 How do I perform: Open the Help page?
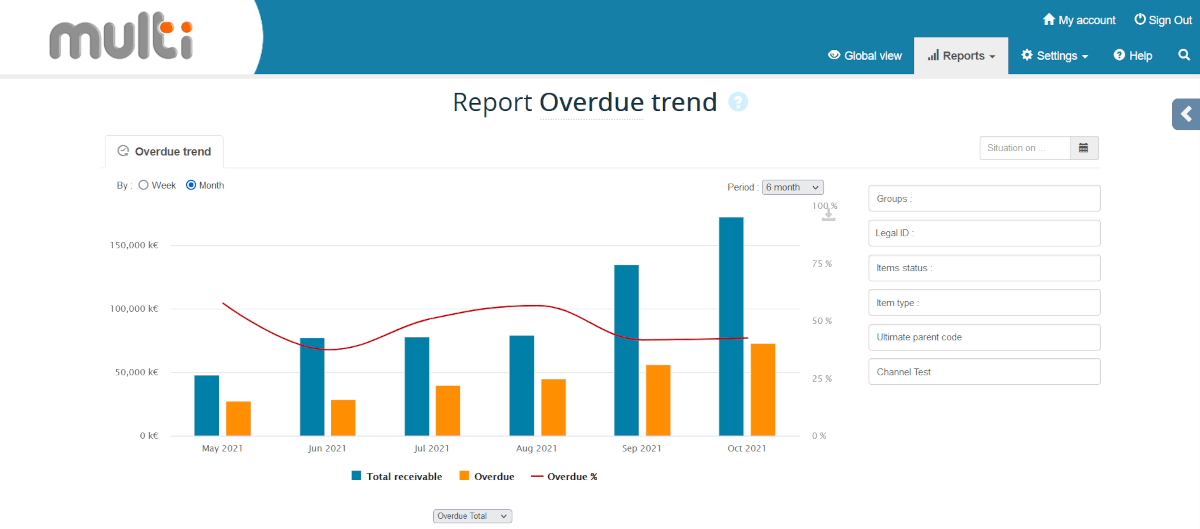[x=1133, y=56]
